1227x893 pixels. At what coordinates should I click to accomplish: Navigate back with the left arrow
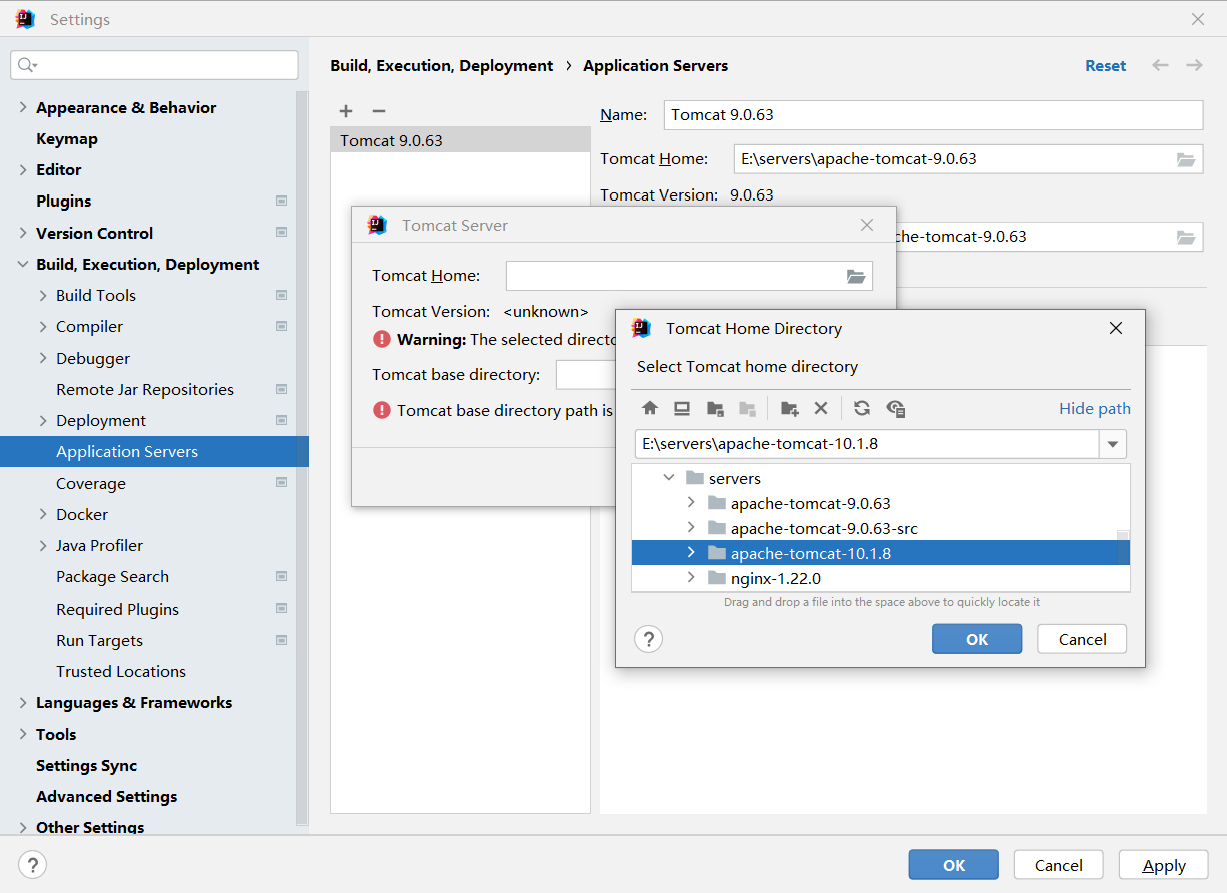[1160, 65]
